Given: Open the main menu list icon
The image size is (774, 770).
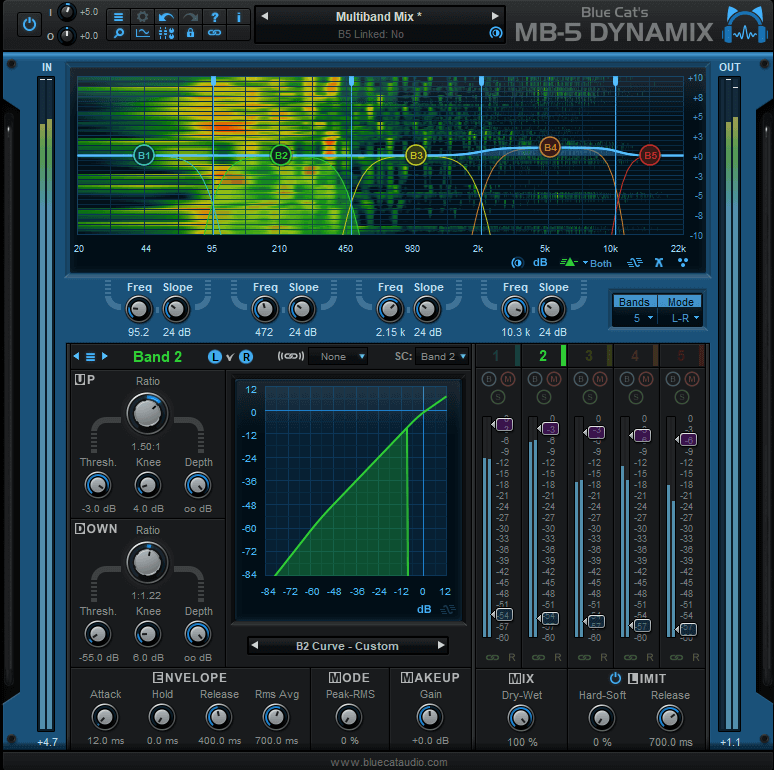Looking at the screenshot, I should (118, 17).
